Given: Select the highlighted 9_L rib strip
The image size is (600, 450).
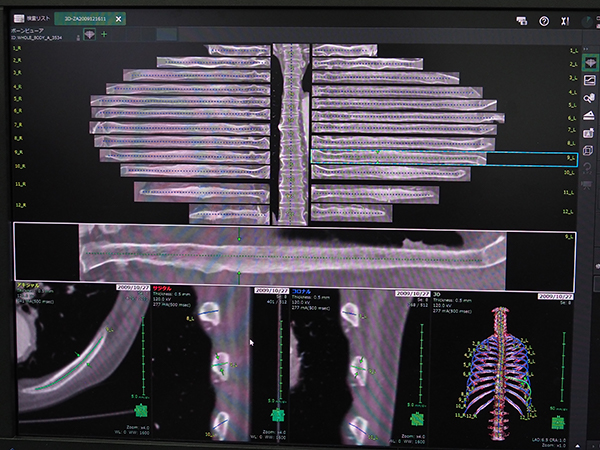Looking at the screenshot, I should (x=398, y=157).
